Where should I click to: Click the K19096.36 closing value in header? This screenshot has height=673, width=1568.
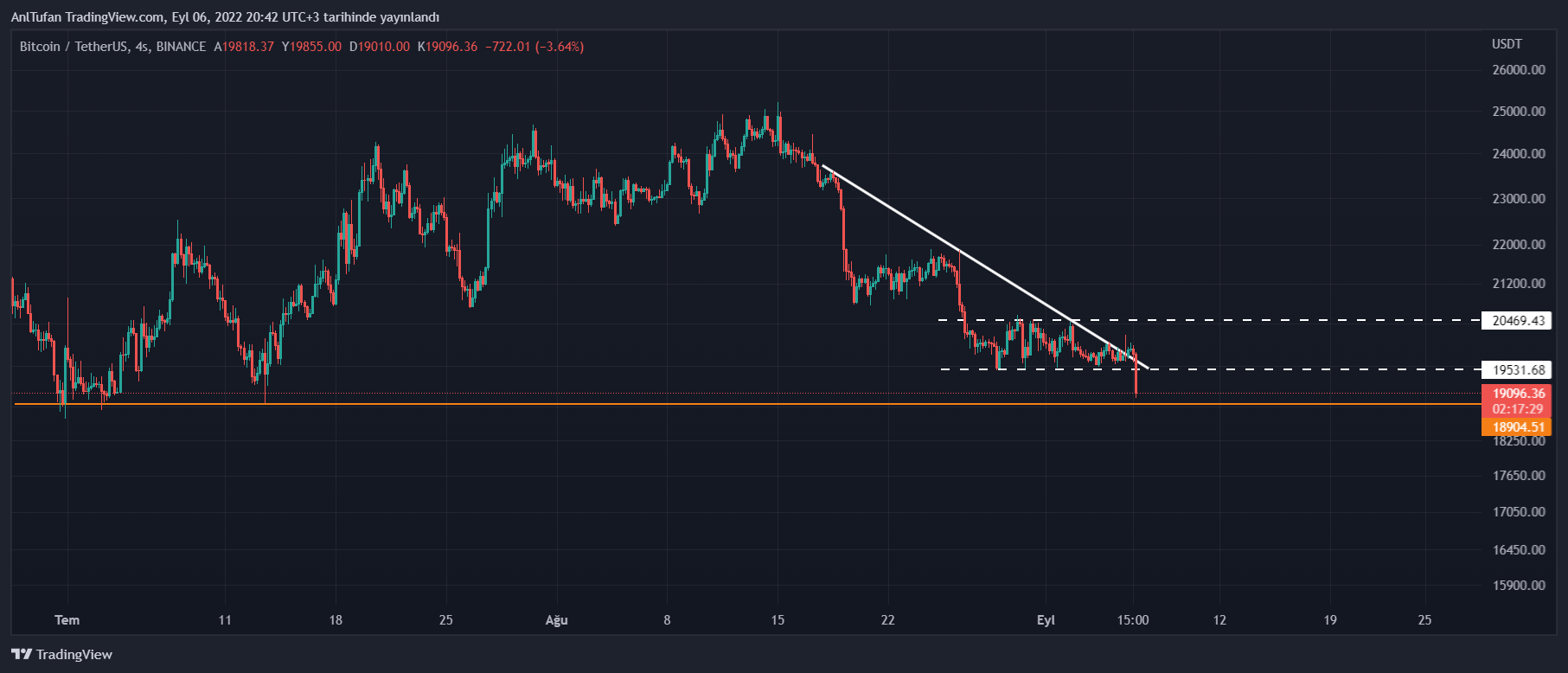[447, 47]
